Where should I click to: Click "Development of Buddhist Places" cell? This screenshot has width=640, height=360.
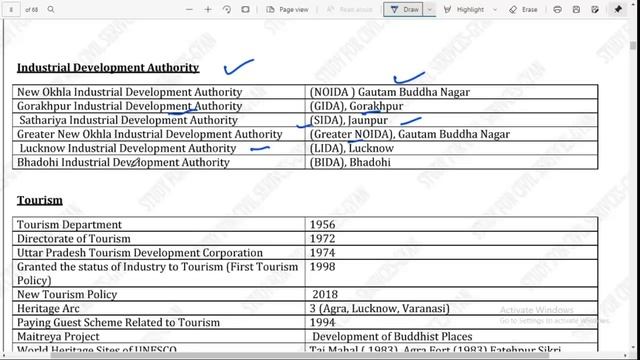pyautogui.click(x=451, y=336)
